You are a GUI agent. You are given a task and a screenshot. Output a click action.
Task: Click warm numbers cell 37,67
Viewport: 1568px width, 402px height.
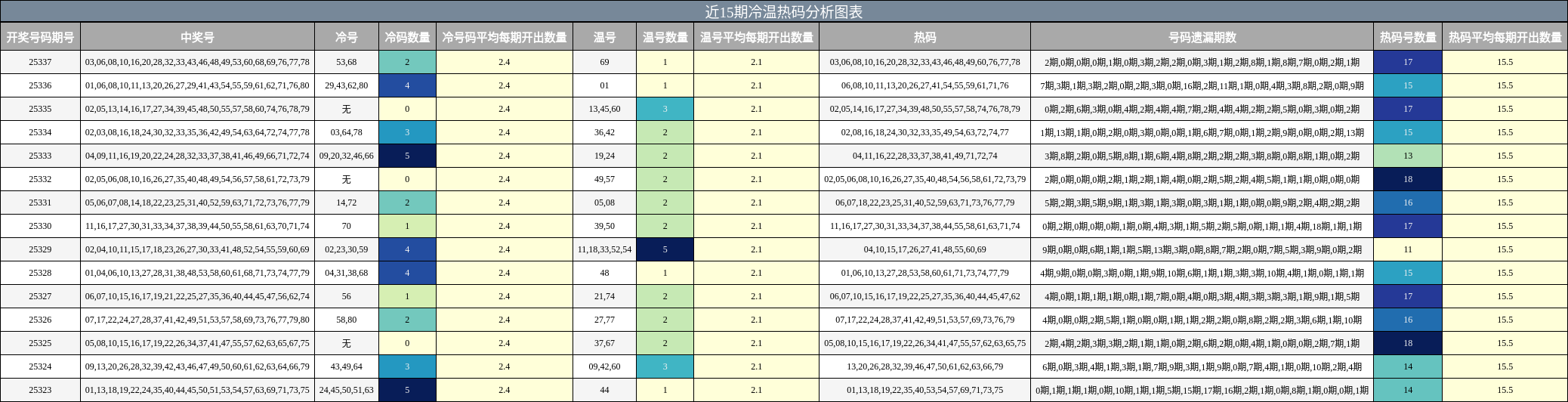(604, 343)
